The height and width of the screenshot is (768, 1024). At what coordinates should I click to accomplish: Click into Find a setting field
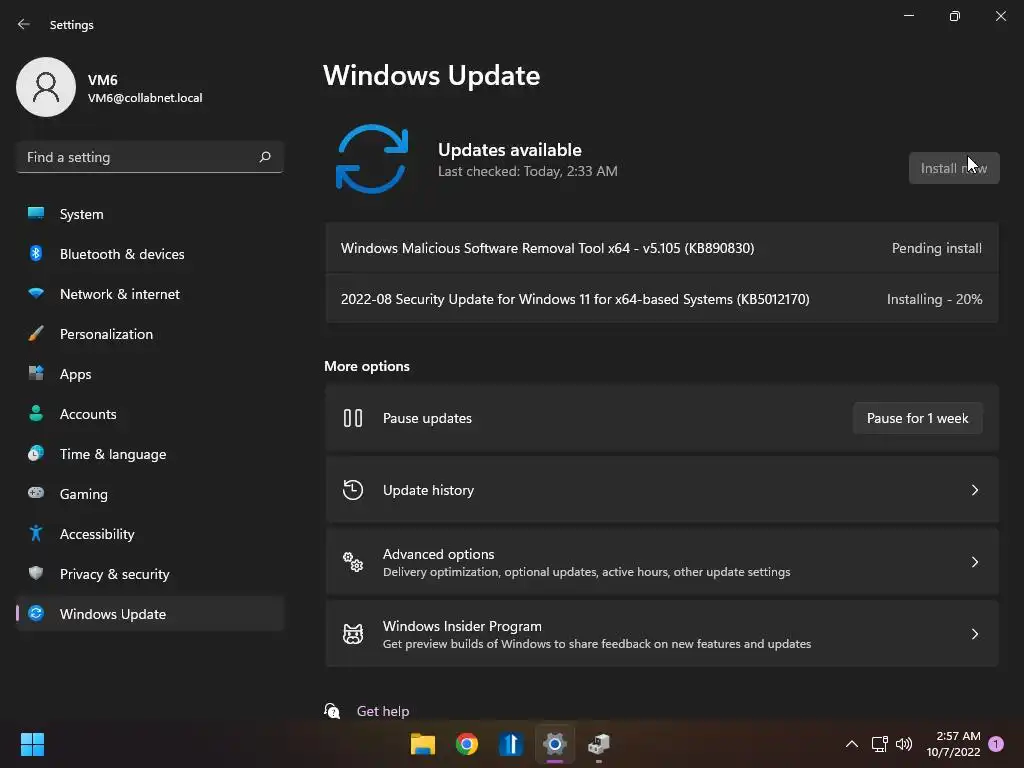coord(150,157)
